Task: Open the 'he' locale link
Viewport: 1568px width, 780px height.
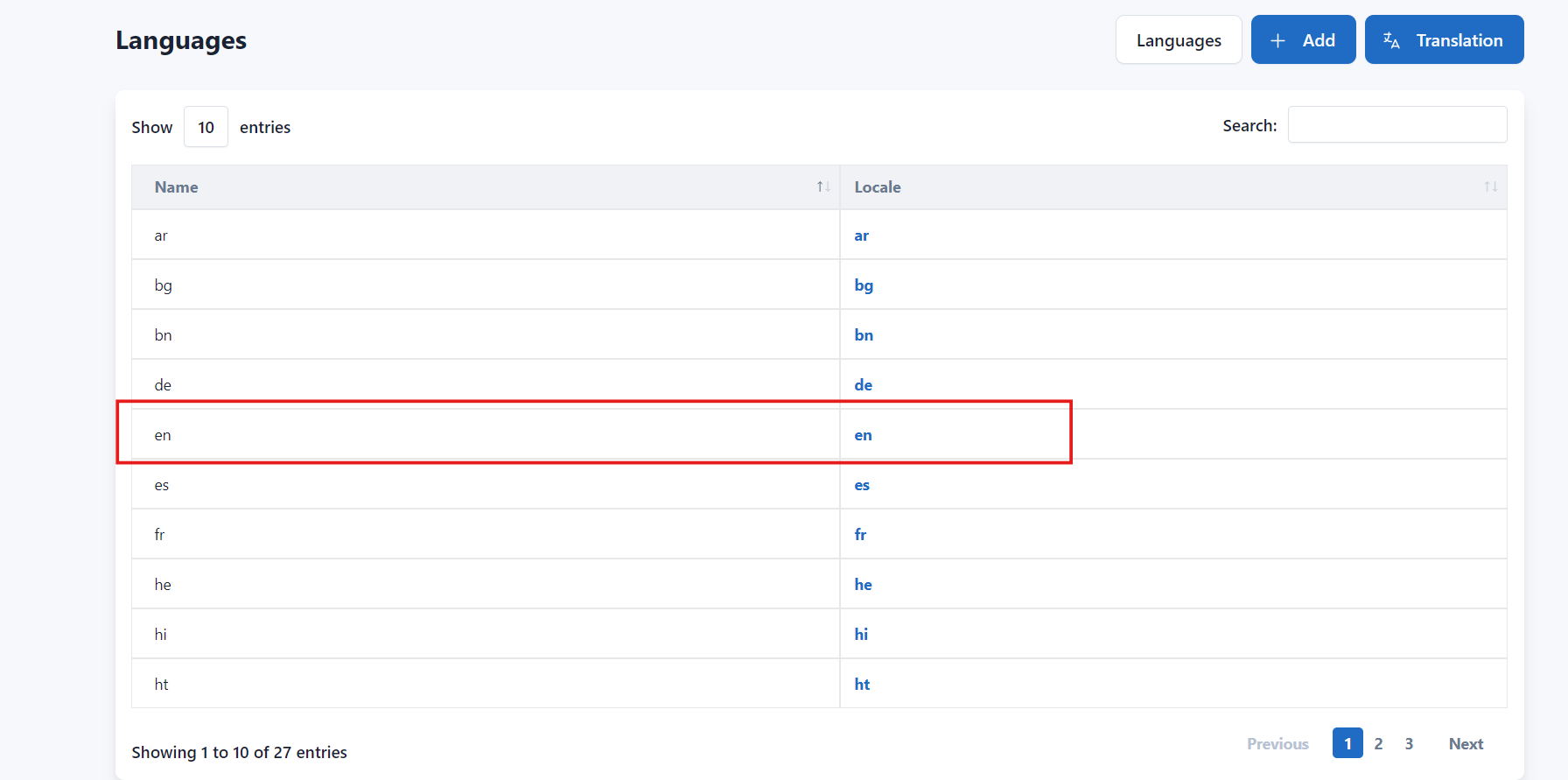Action: pos(863,585)
